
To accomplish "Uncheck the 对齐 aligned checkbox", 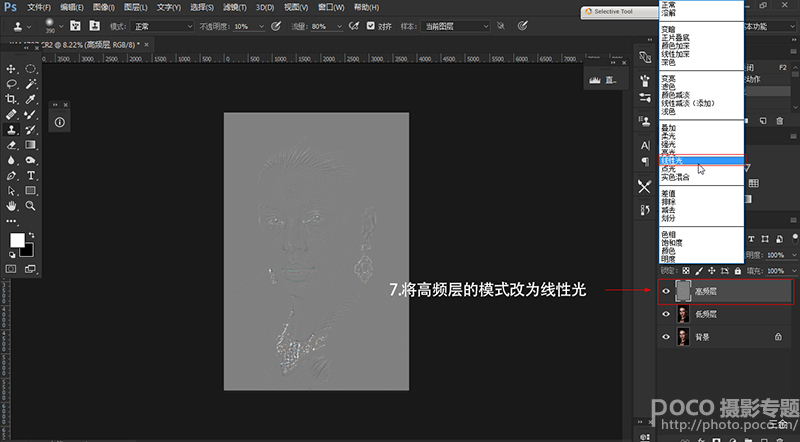I will click(x=373, y=26).
